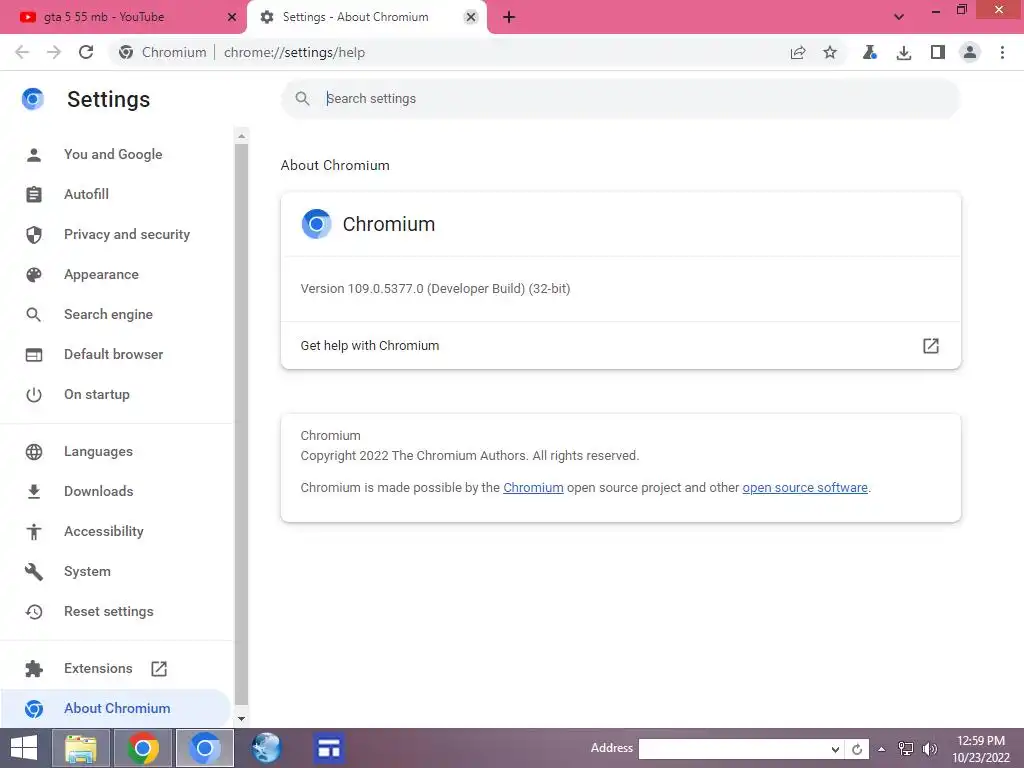This screenshot has height=768, width=1024.
Task: Click the forward navigation arrow
Action: coord(54,52)
